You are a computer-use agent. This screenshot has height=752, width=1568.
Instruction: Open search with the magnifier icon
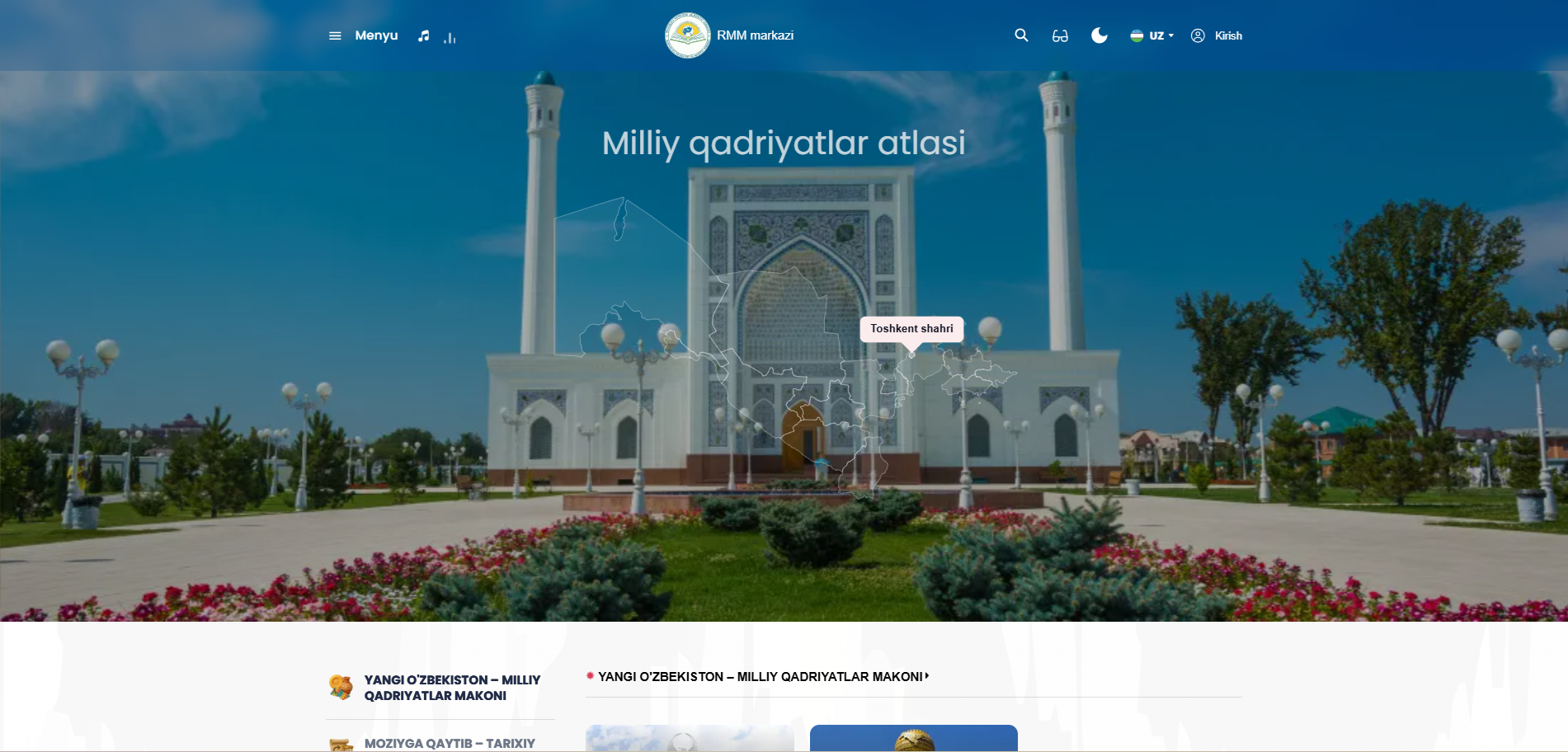coord(1021,35)
